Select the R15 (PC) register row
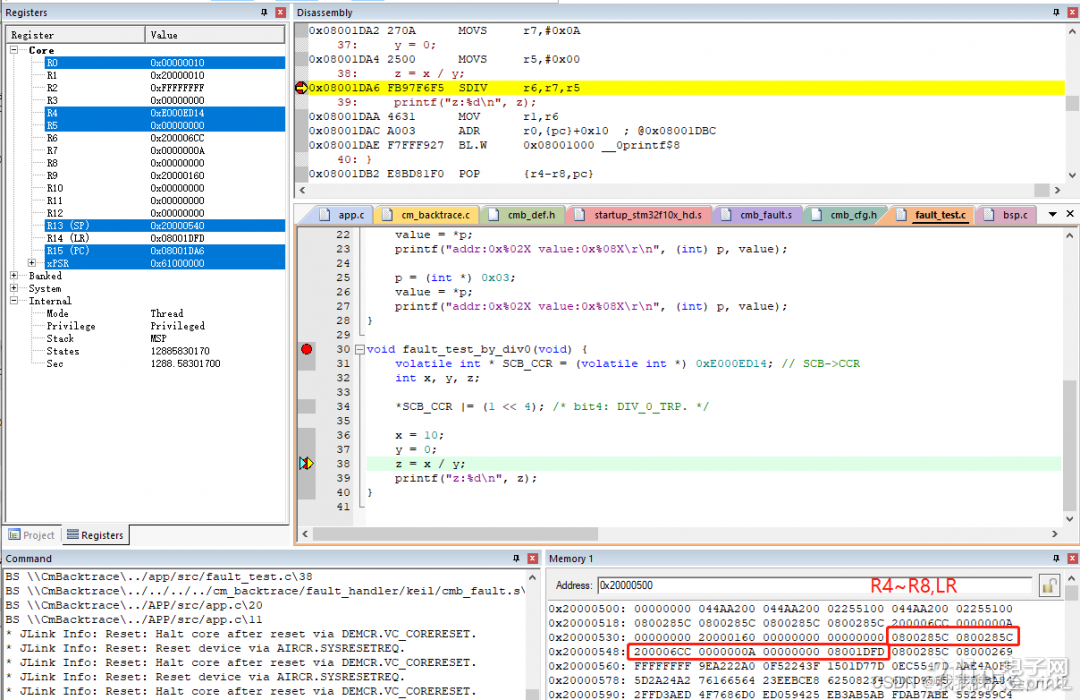Screen dimensions: 1080x700 coord(165,251)
